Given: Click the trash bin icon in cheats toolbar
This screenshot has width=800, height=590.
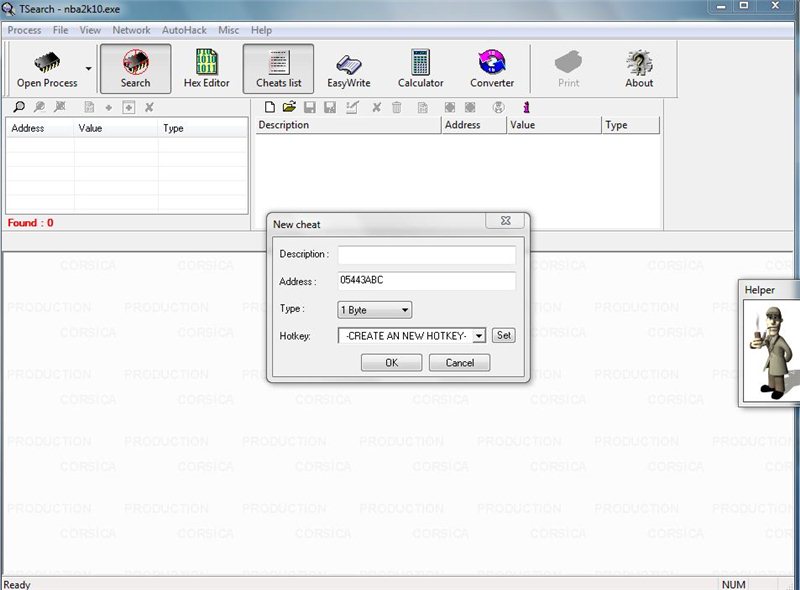Looking at the screenshot, I should click(396, 107).
